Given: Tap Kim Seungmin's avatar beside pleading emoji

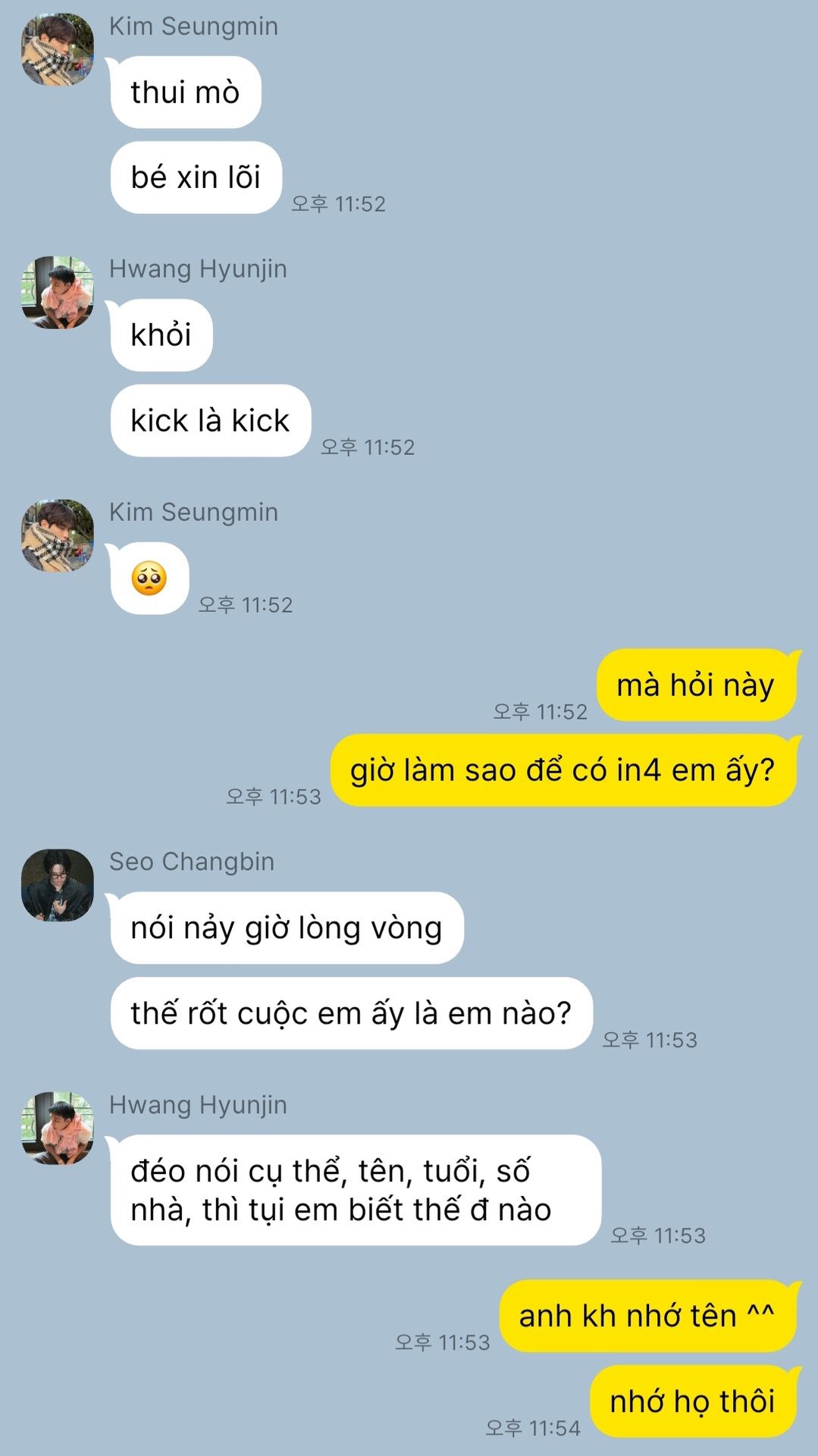Looking at the screenshot, I should [x=58, y=535].
